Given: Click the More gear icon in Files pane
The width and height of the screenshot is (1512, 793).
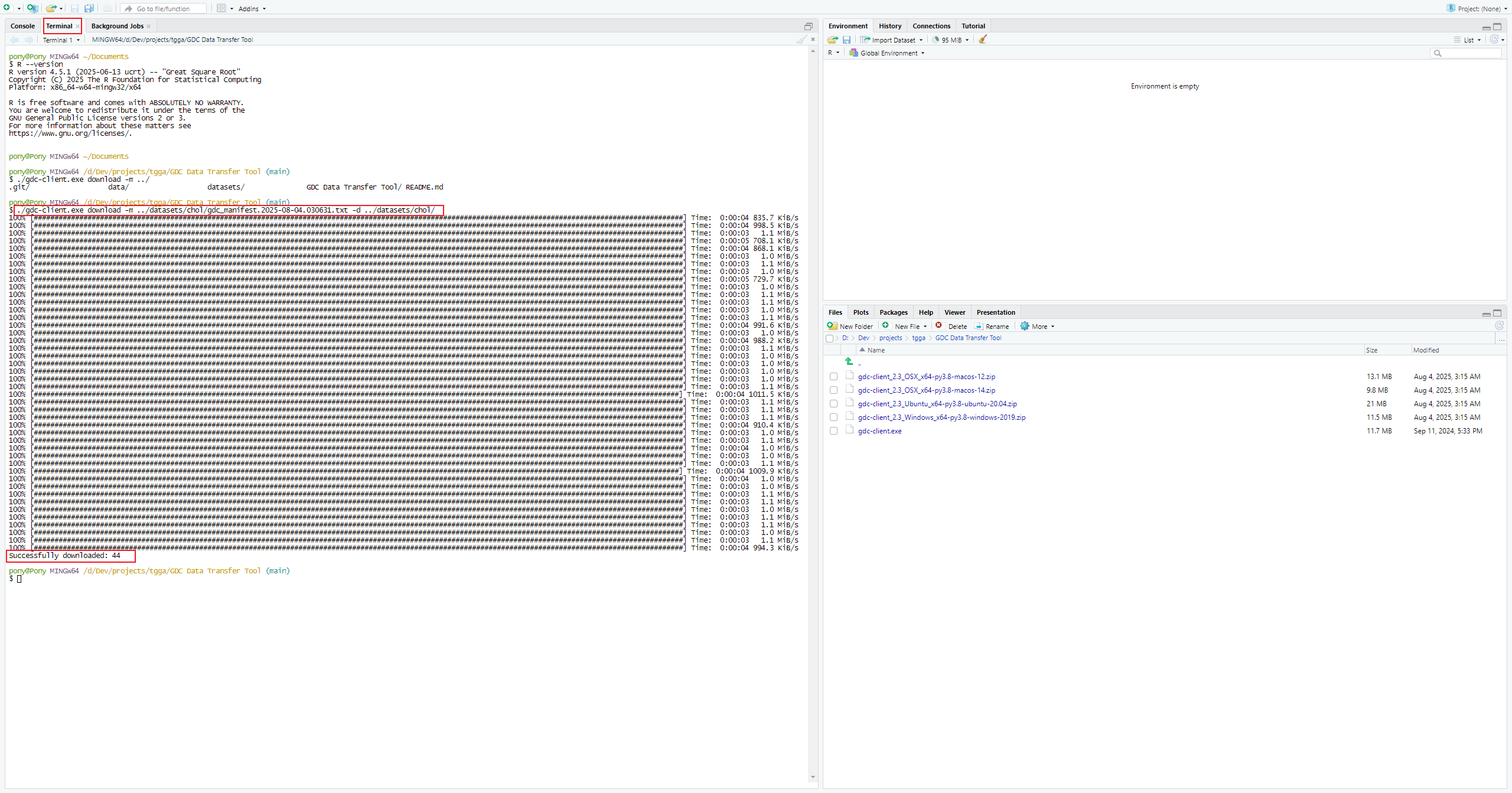Looking at the screenshot, I should [x=1025, y=326].
